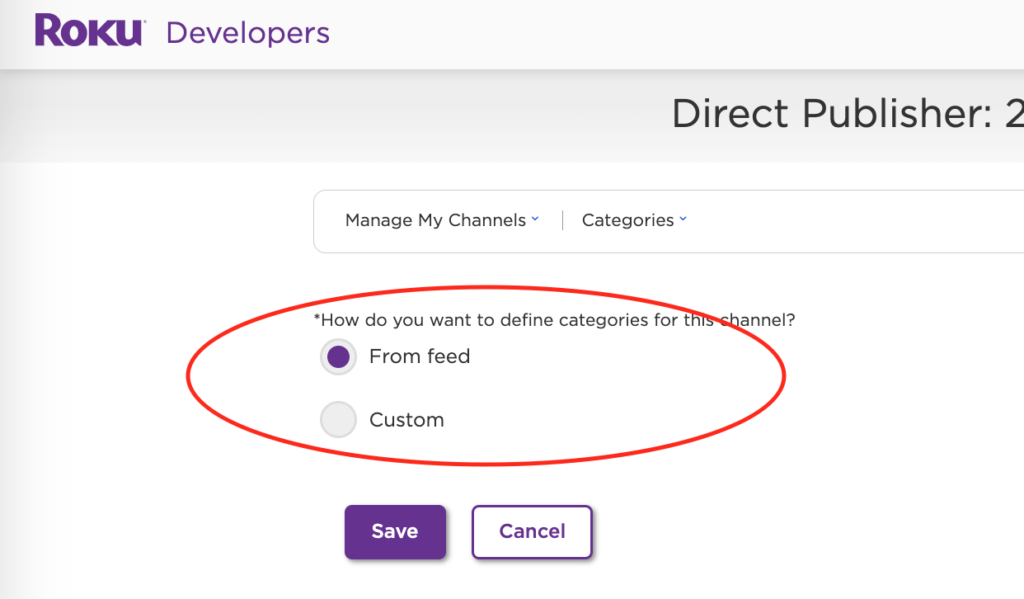Click the required asterisk before the question

click(317, 319)
